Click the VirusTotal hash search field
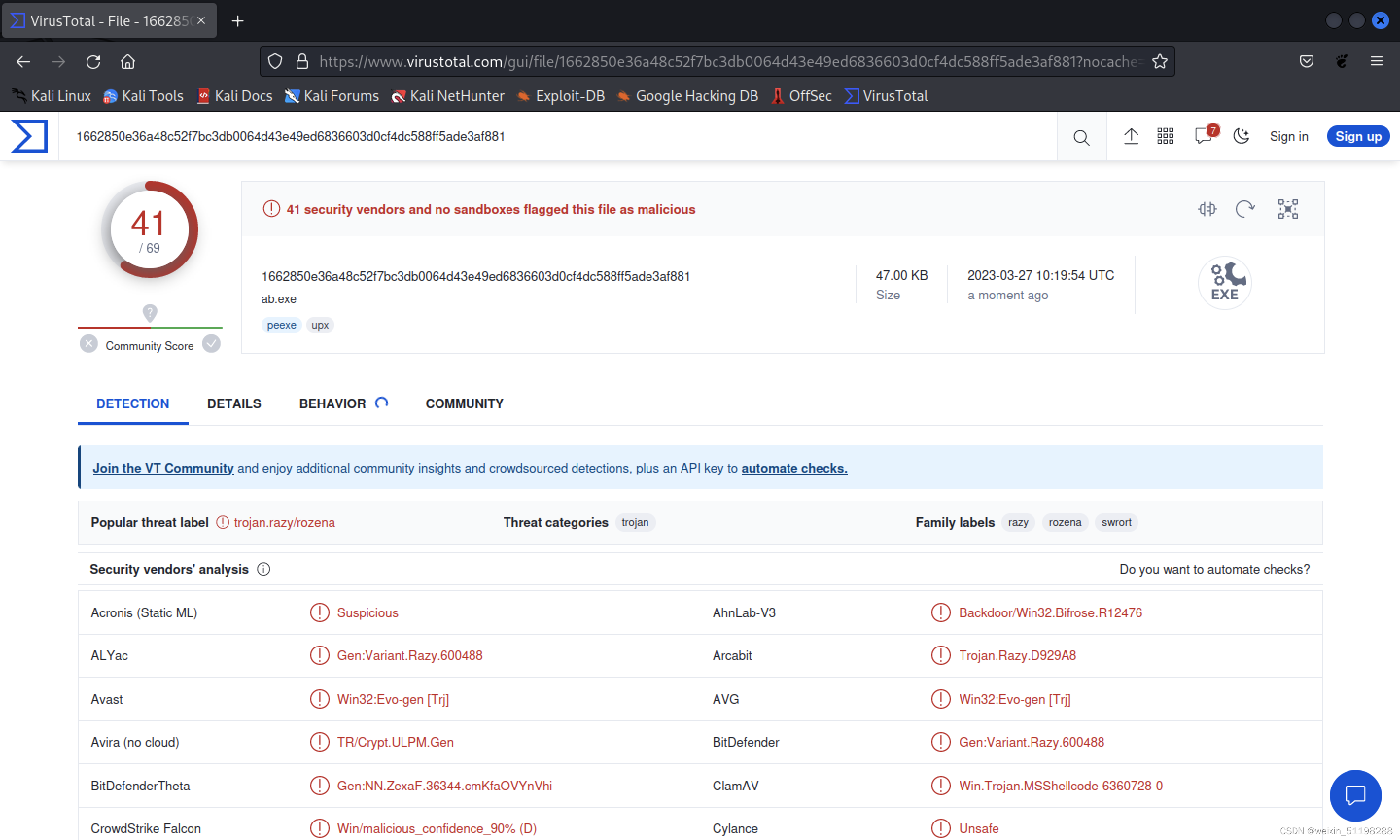This screenshot has height=840, width=1400. coord(558,137)
